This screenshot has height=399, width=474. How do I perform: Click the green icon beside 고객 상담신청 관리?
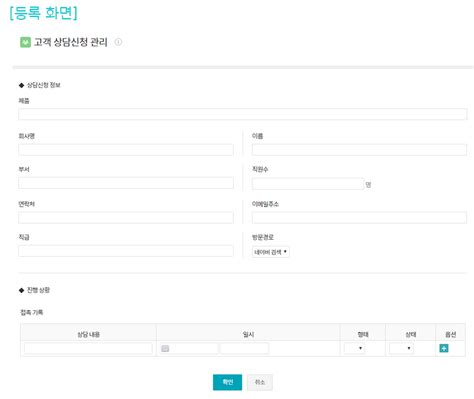25,42
